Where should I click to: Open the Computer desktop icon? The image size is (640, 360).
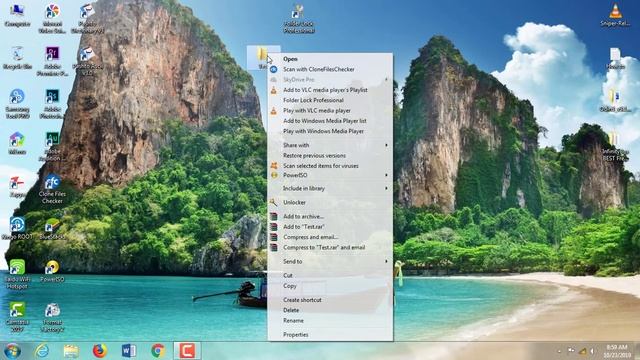pos(17,16)
